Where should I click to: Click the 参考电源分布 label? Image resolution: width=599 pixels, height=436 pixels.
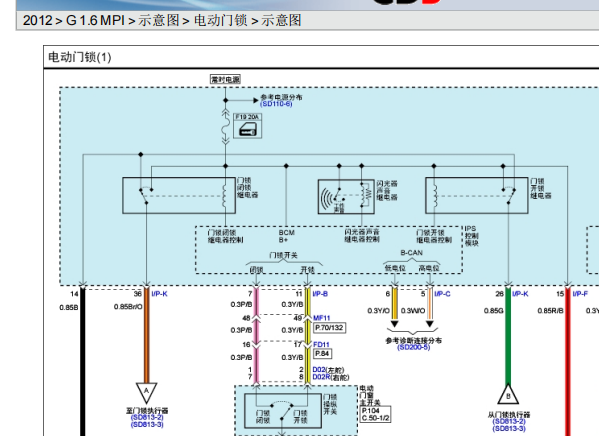pyautogui.click(x=281, y=97)
